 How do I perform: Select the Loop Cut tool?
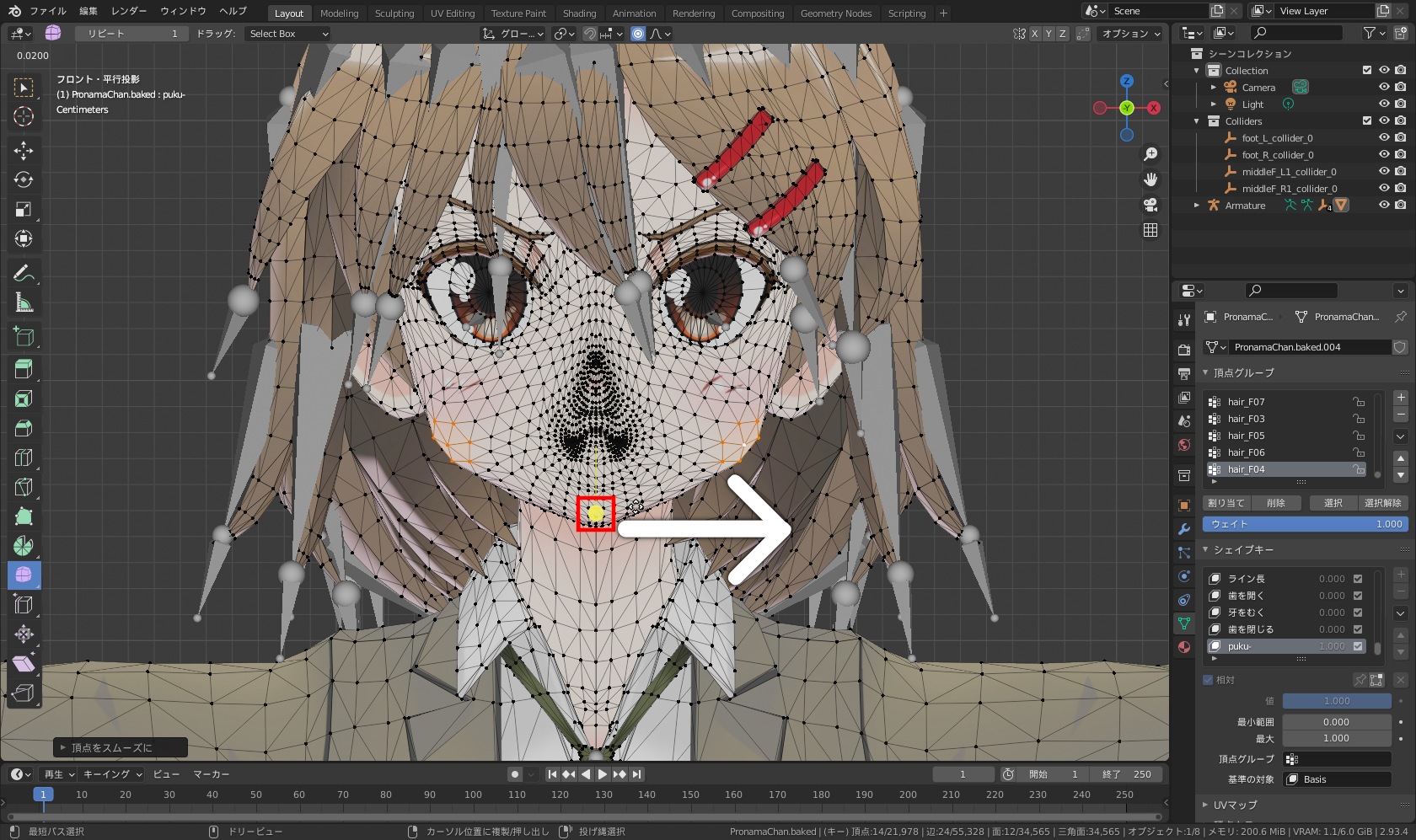pos(24,457)
